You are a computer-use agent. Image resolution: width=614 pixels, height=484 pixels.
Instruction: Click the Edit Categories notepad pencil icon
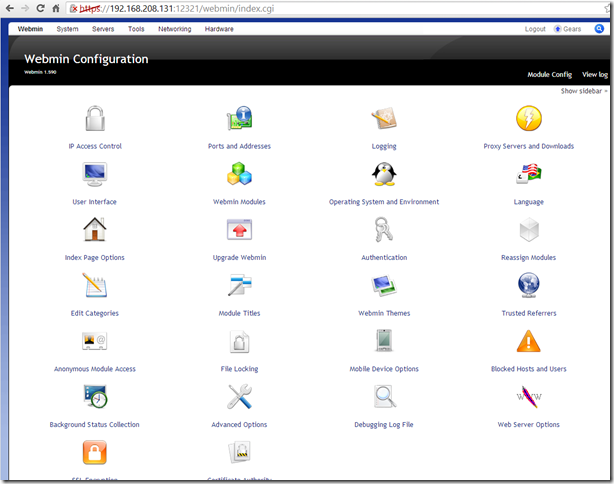(x=95, y=285)
